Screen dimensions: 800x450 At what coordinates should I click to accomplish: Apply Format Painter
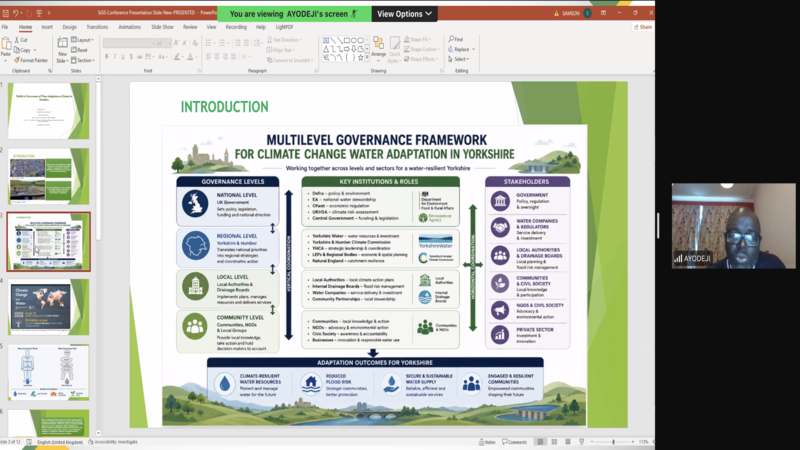(x=31, y=60)
